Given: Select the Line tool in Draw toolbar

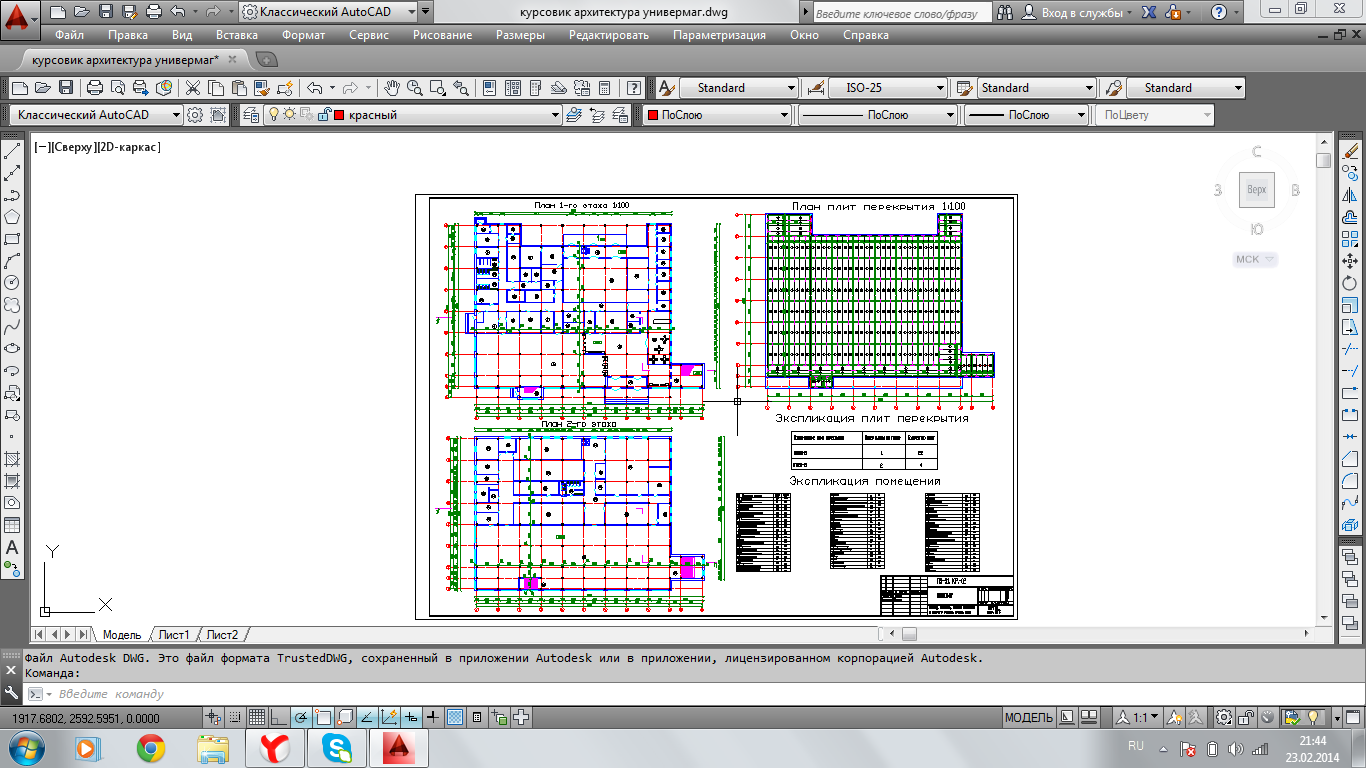Looking at the screenshot, I should 12,151.
